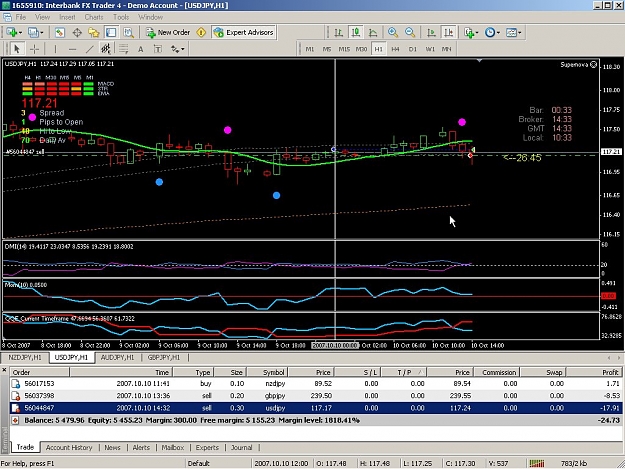Select the Trendline drawing tool
Screen dimensions: 625x469
(89, 49)
